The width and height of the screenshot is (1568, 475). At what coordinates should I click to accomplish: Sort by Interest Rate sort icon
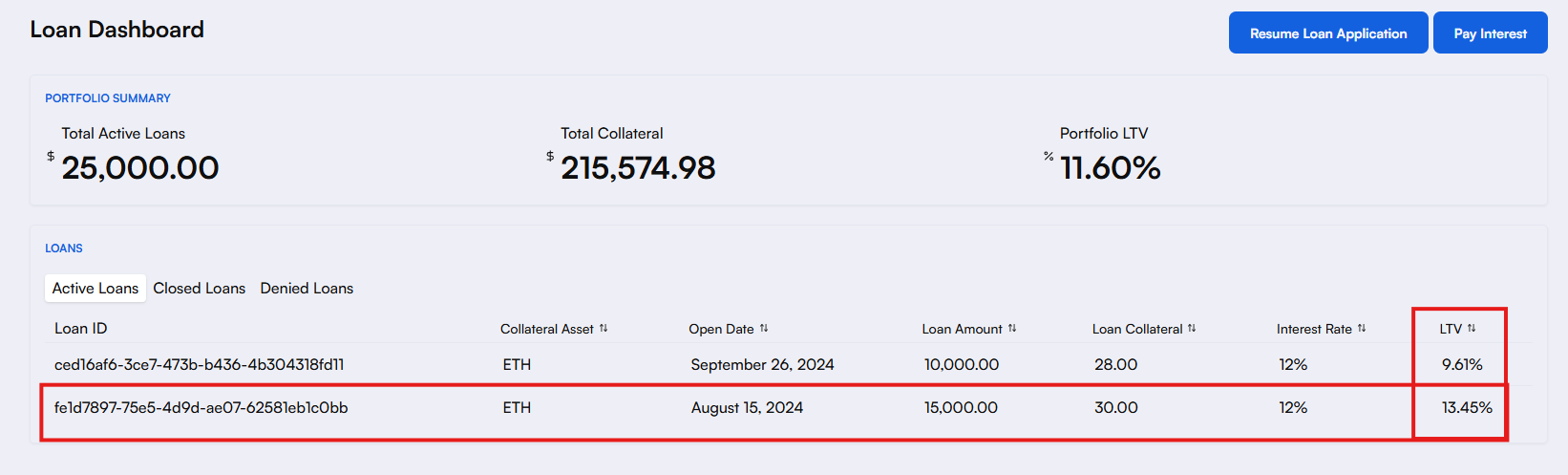[x=1362, y=328]
